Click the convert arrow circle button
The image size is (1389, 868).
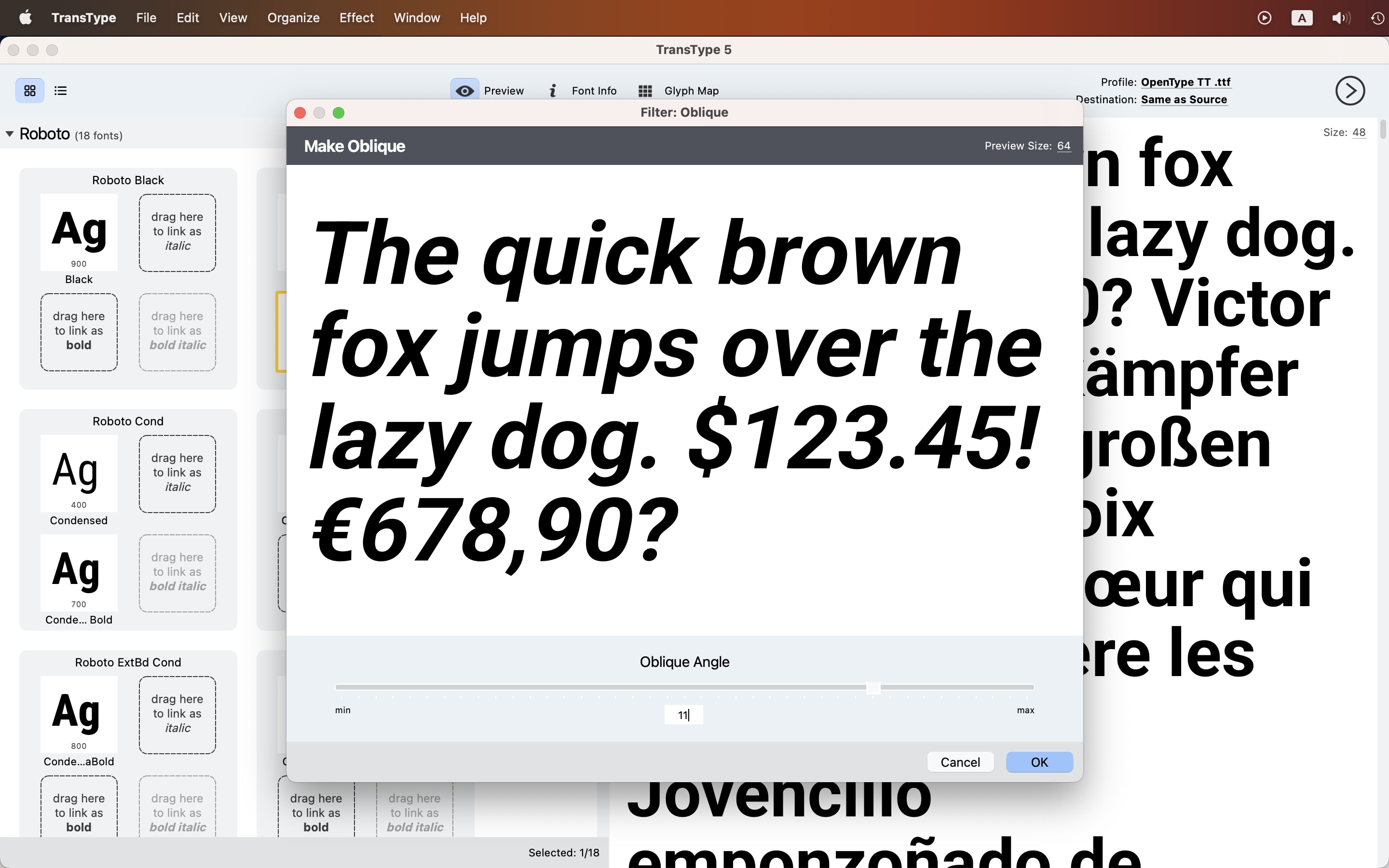[1350, 91]
